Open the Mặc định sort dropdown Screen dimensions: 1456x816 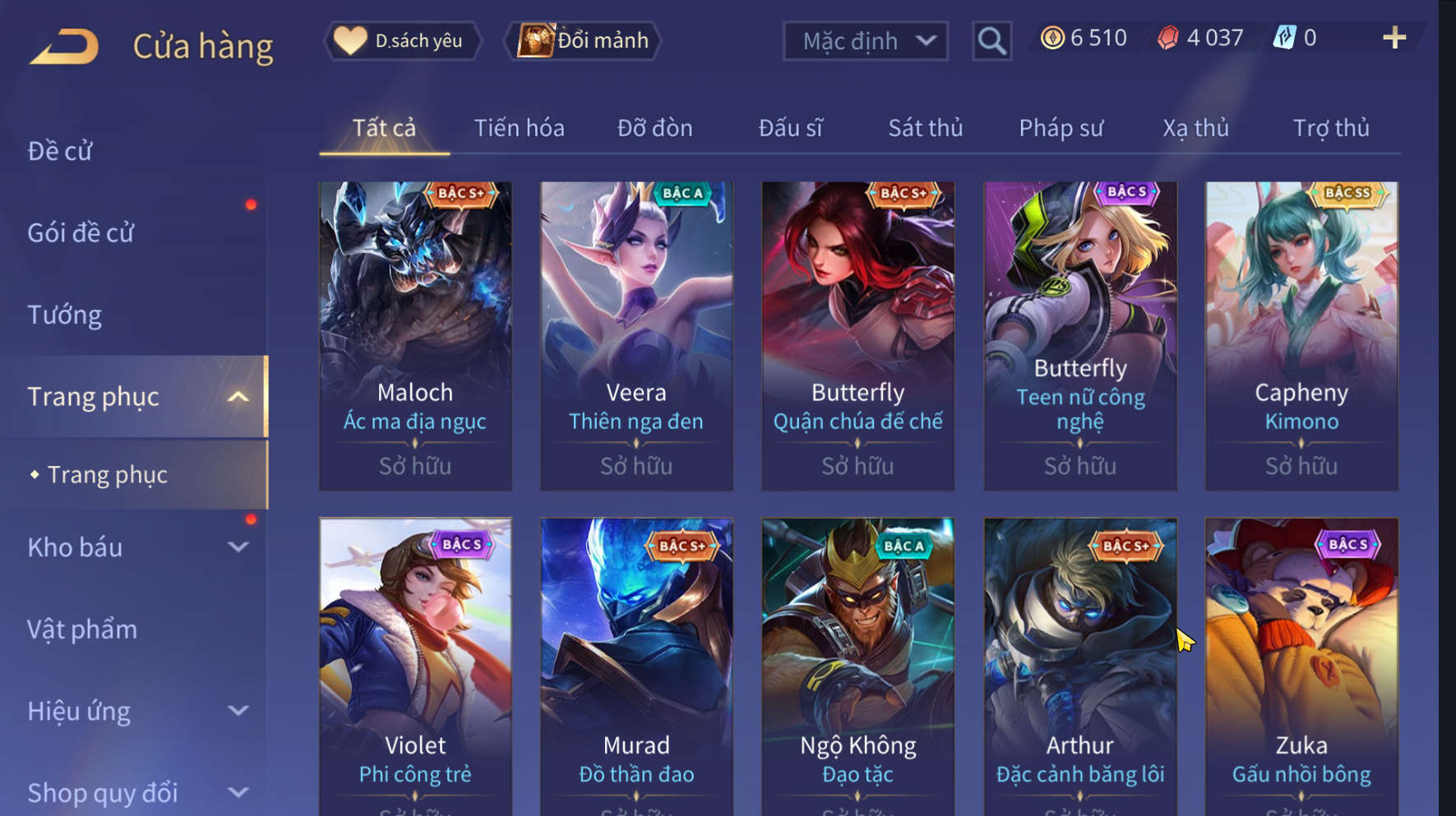click(x=865, y=41)
